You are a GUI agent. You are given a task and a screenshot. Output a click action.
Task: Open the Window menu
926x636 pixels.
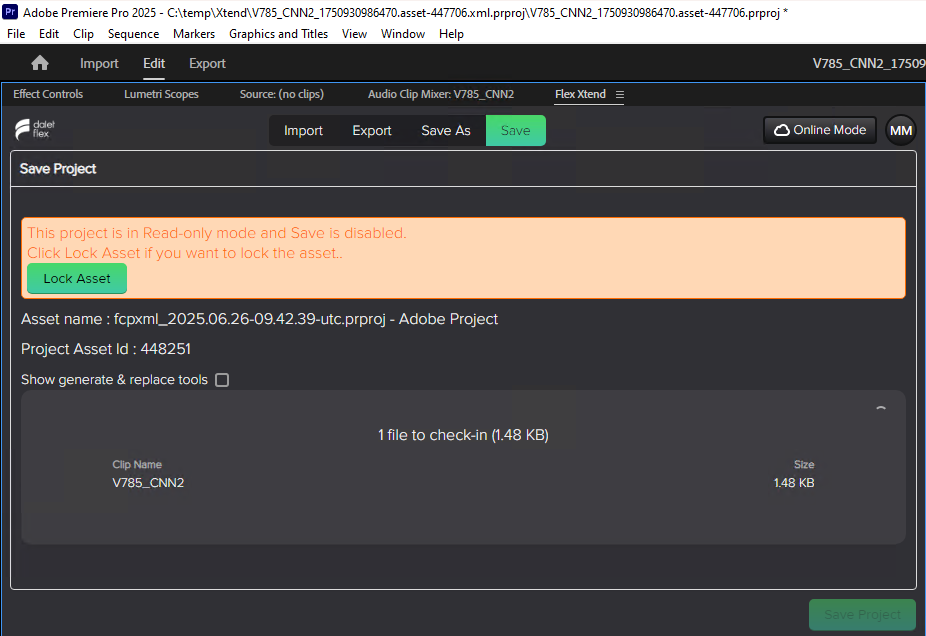(x=403, y=34)
